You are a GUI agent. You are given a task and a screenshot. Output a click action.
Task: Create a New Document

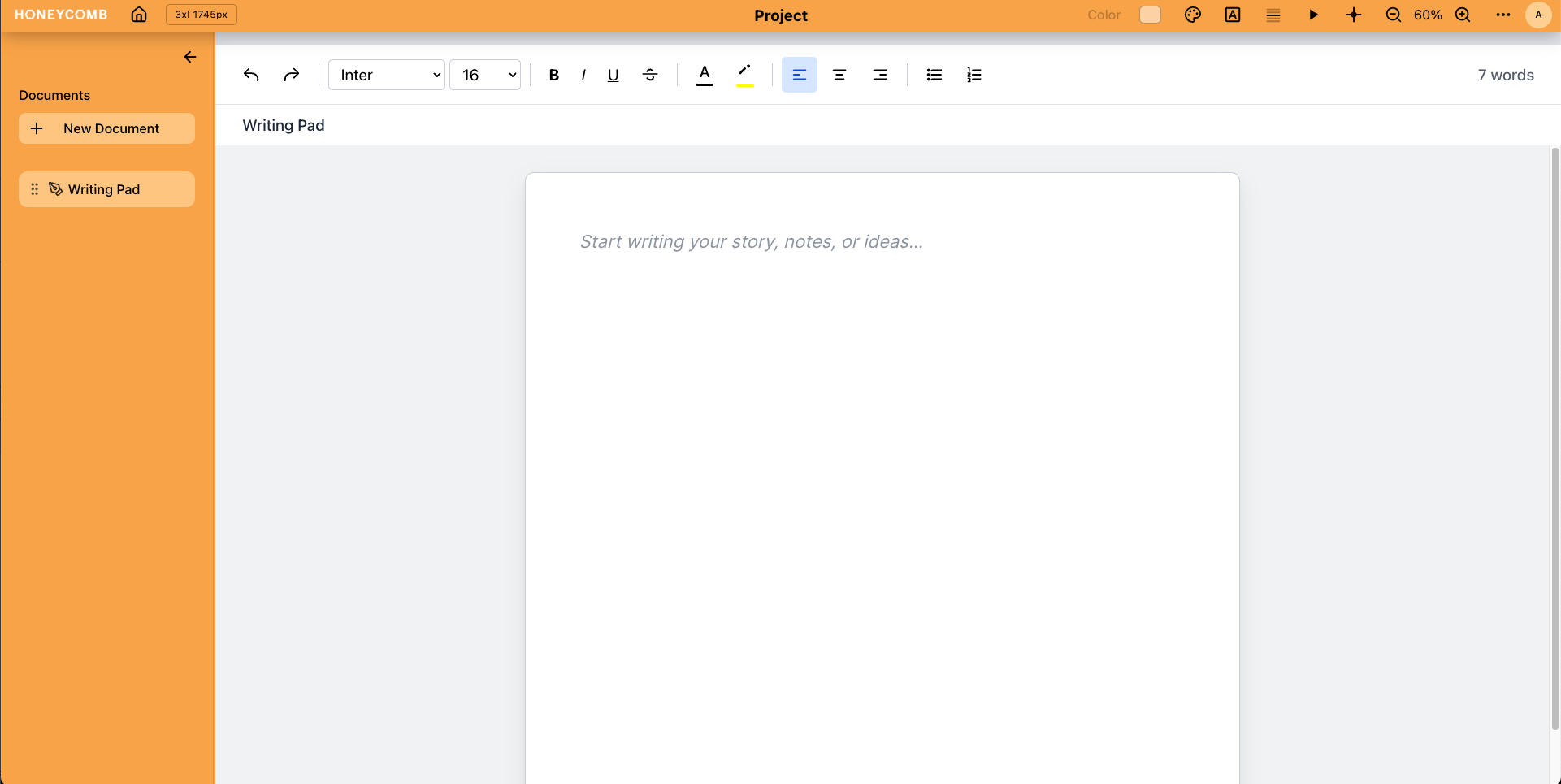point(106,128)
